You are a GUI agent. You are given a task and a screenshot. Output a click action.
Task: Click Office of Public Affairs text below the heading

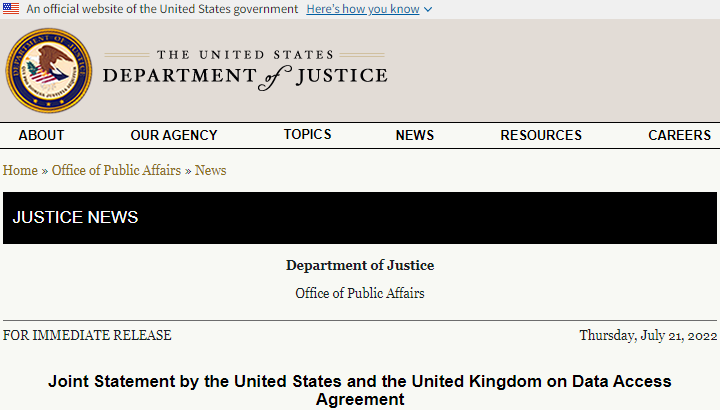[x=360, y=293]
